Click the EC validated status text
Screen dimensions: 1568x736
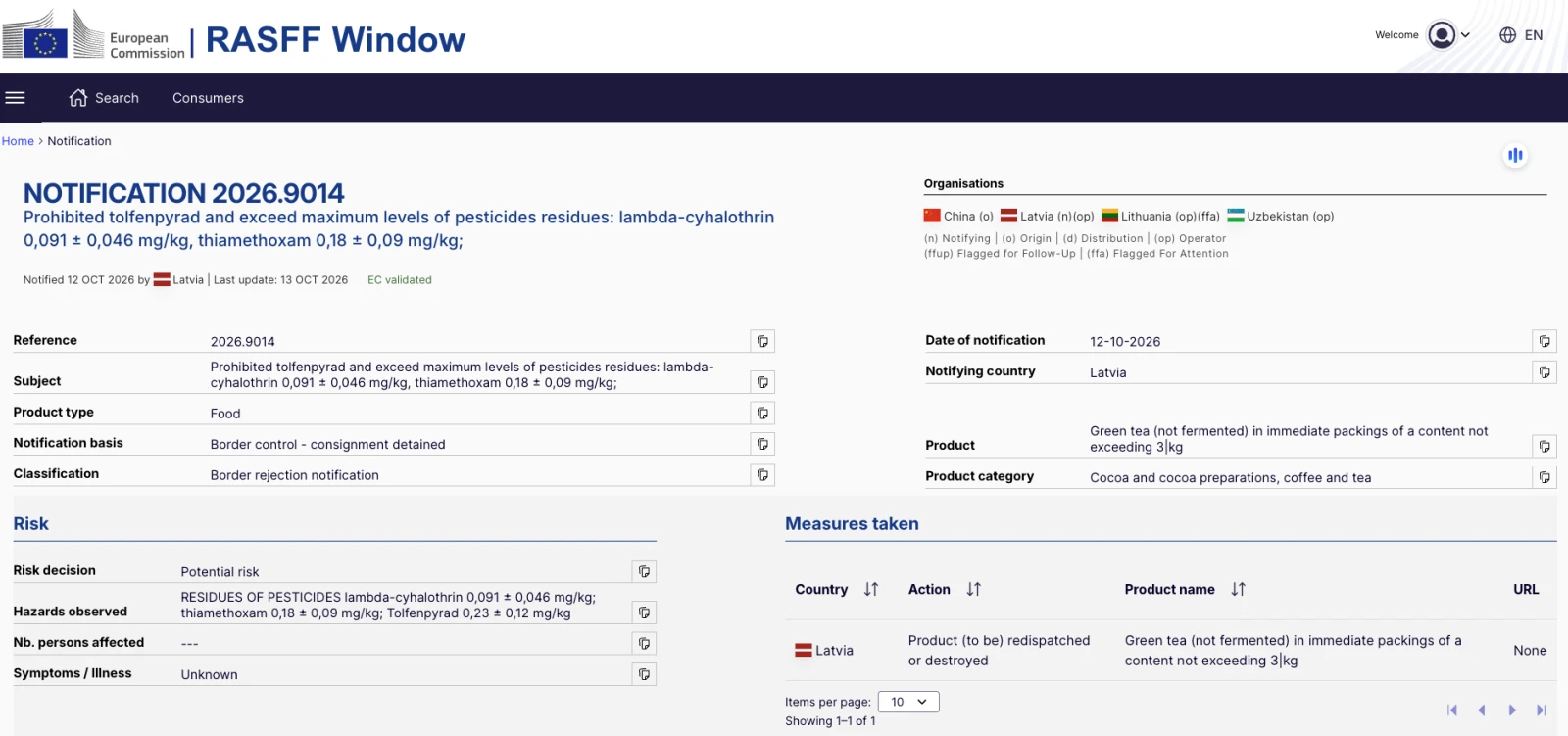(x=400, y=280)
